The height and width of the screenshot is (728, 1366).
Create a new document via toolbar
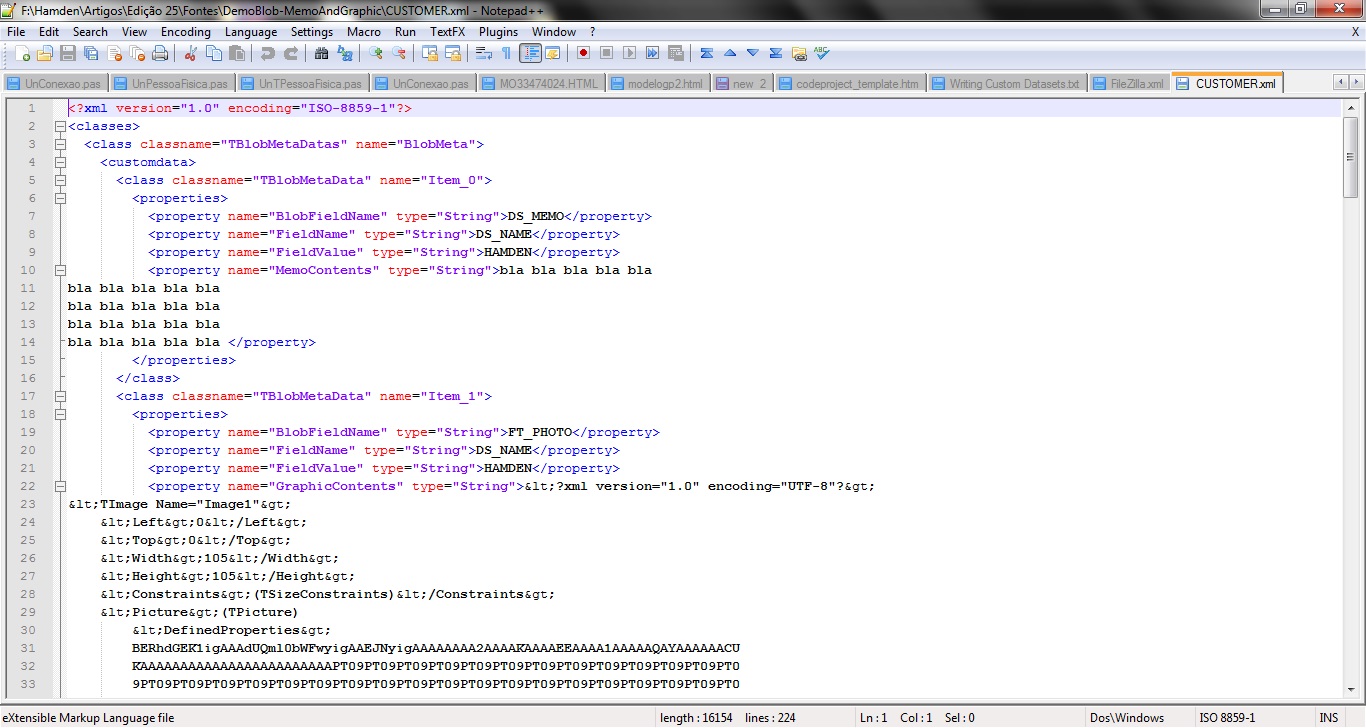click(22, 53)
